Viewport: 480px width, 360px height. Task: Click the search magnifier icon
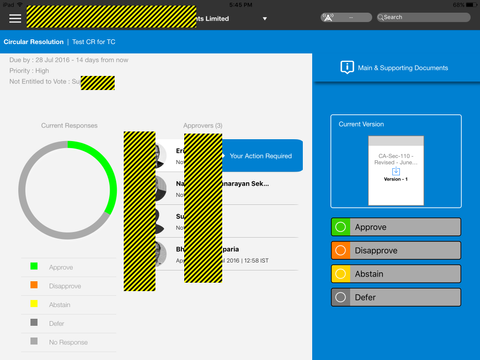coord(380,17)
